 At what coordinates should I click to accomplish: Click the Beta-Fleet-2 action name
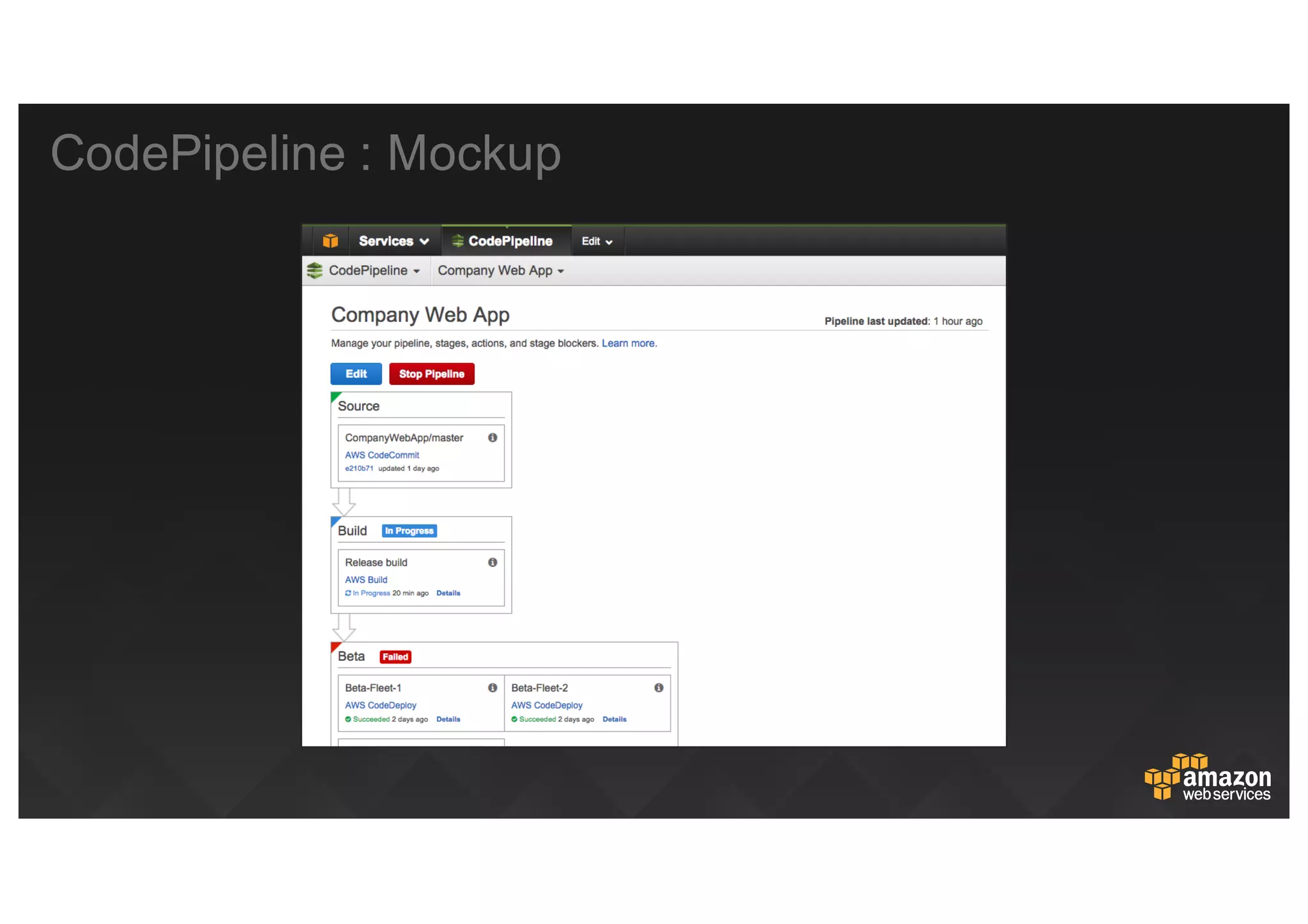[x=540, y=688]
